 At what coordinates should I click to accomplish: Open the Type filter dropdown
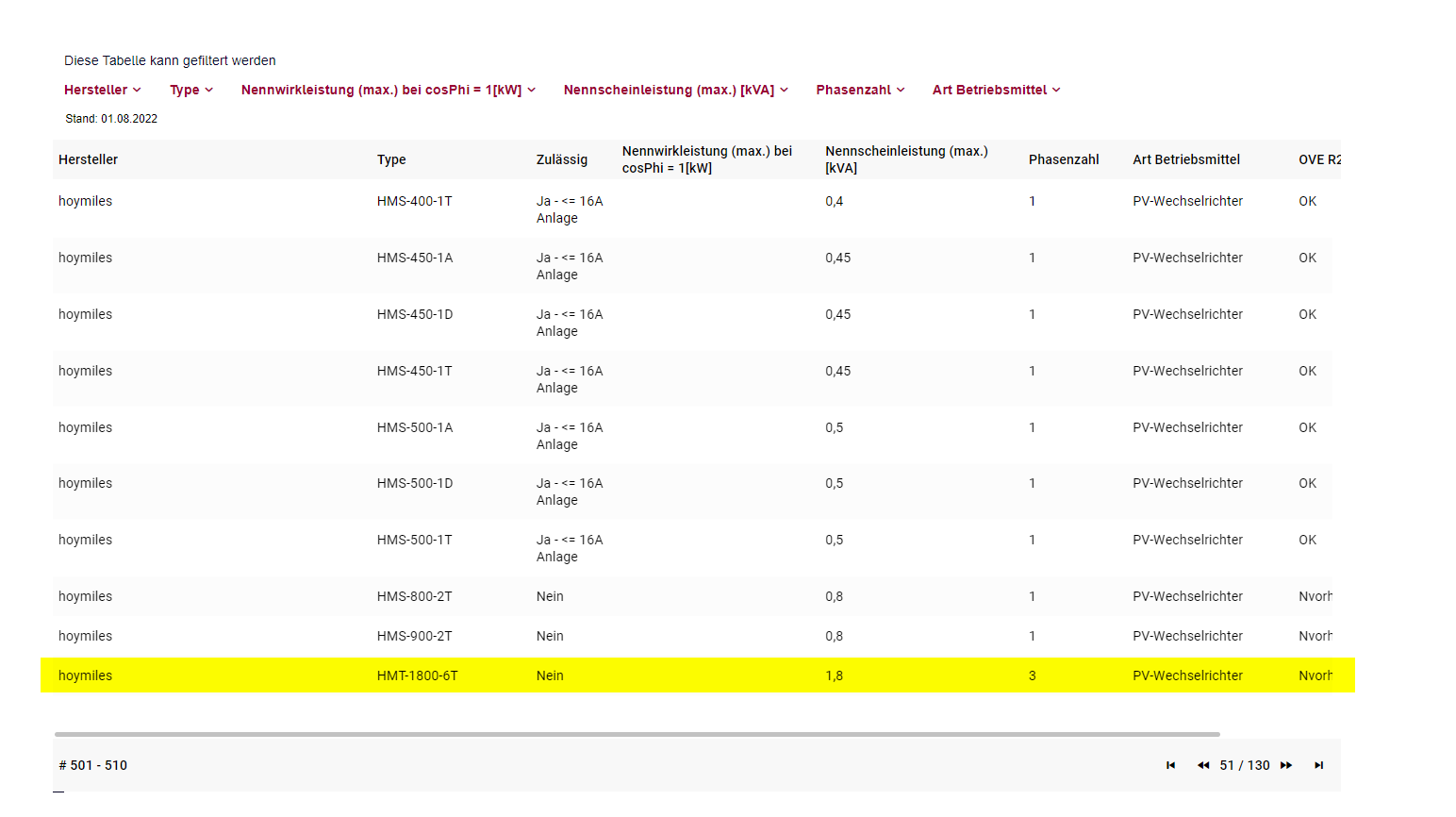191,90
